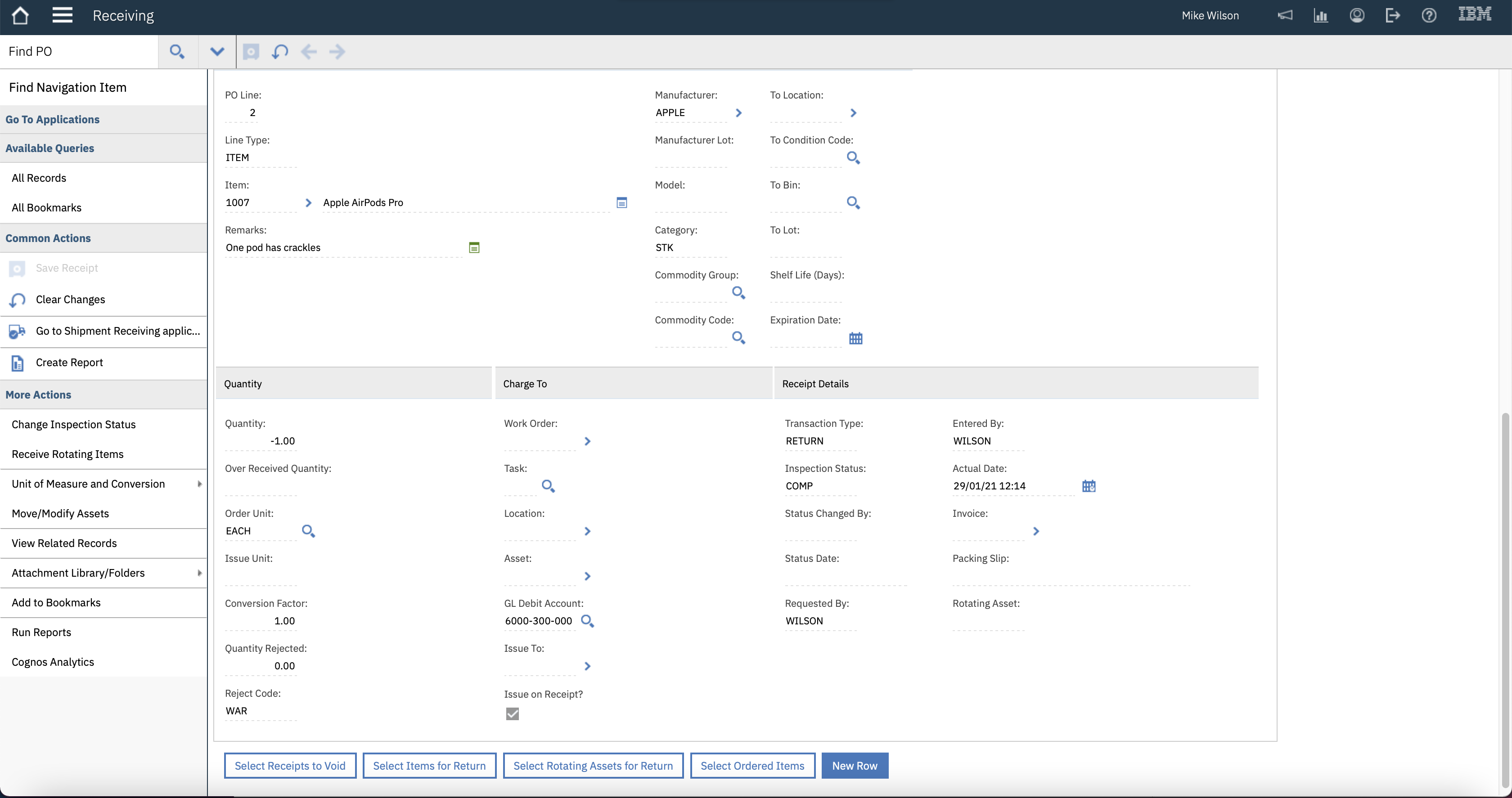Open the hamburger navigation menu
This screenshot has height=798, width=1512.
click(x=62, y=15)
